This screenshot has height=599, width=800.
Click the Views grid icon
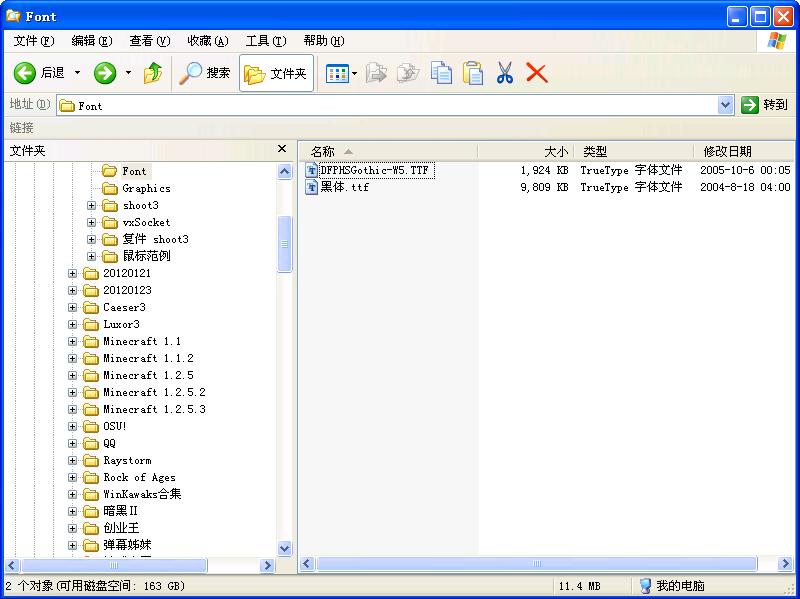337,73
